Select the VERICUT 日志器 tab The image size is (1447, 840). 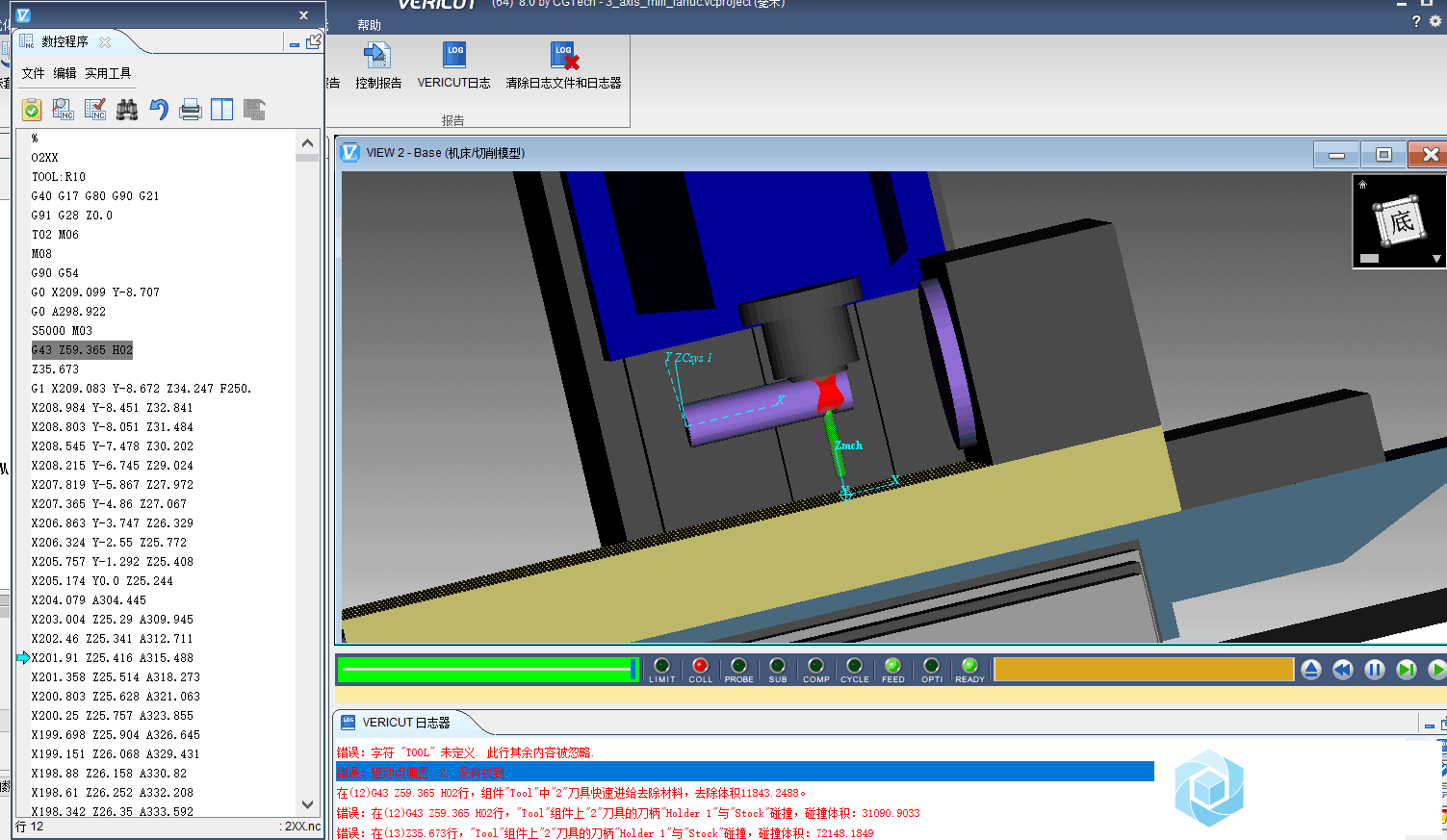406,723
